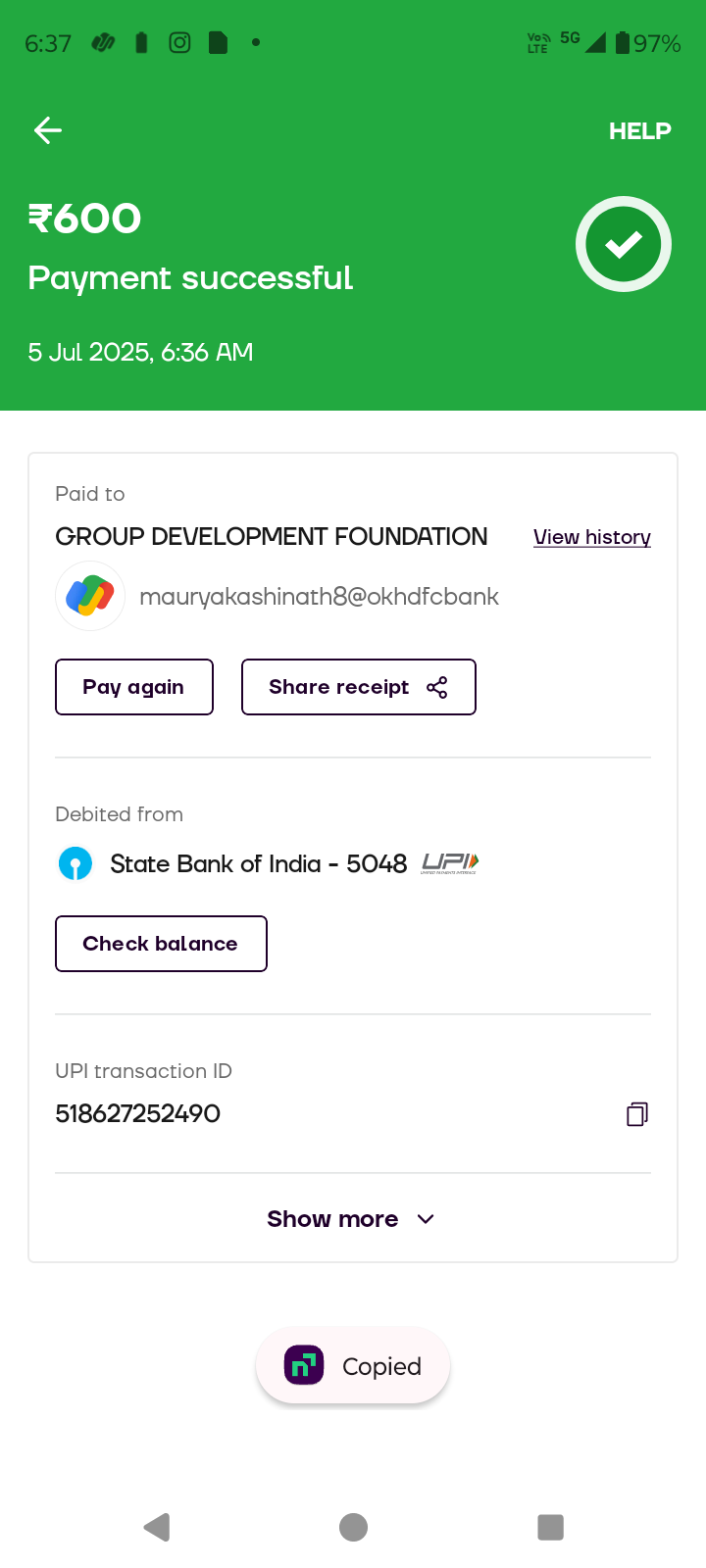The image size is (706, 1568).
Task: Tap the green payment success checkmark
Action: coord(624,244)
